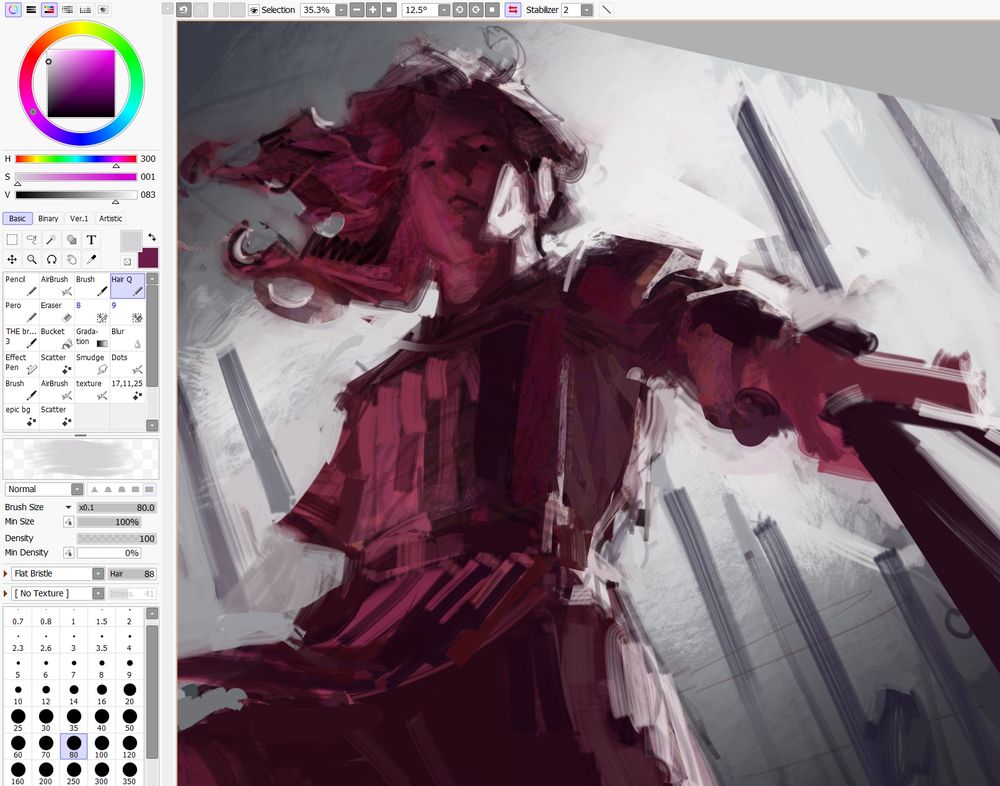Select the Zoom magnifier tool

click(32, 260)
